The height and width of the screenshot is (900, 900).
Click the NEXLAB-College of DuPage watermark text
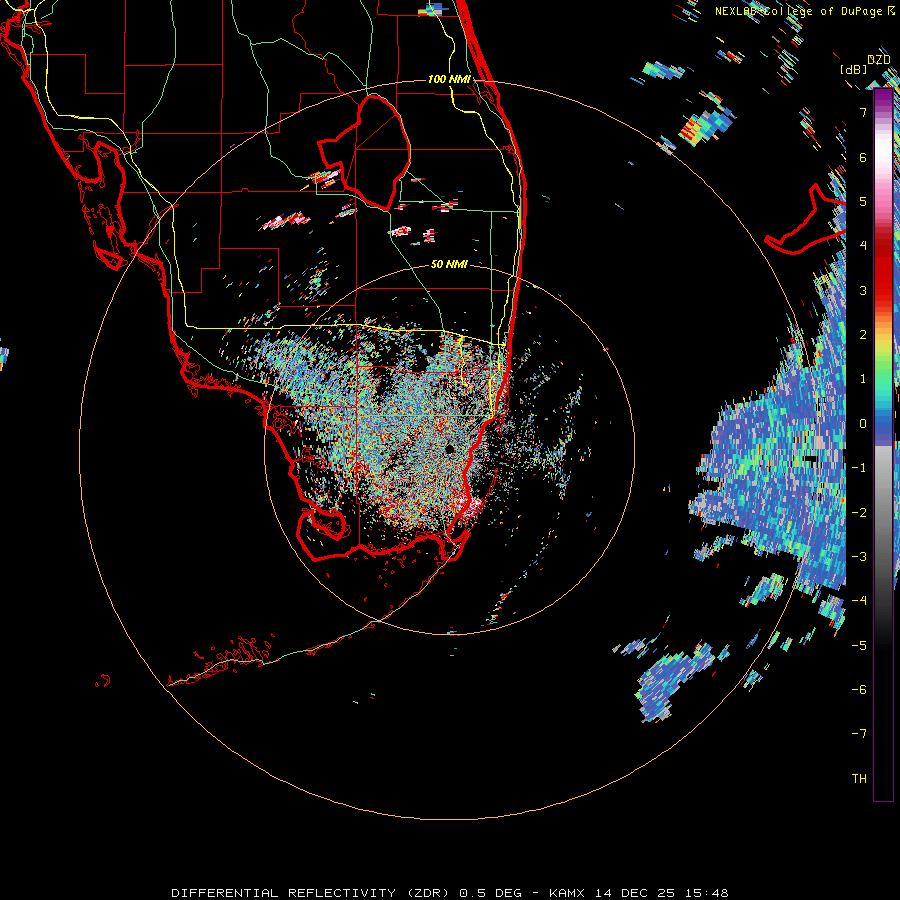805,11
